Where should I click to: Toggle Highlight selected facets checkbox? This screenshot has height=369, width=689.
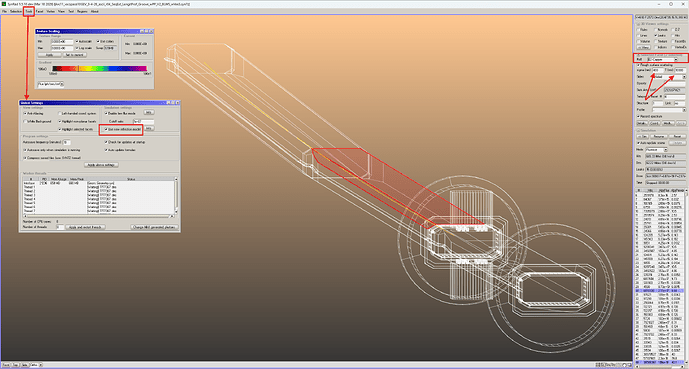tap(60, 130)
